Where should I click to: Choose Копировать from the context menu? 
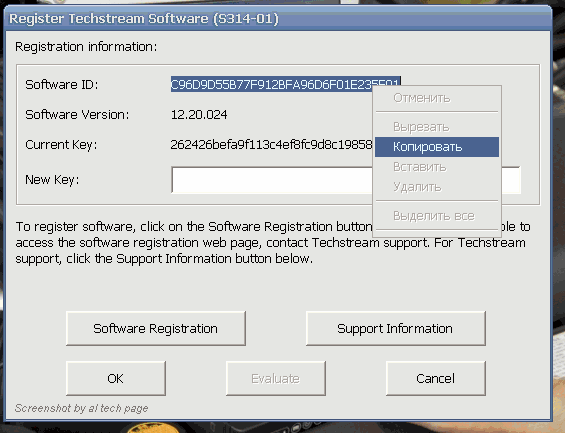pos(437,147)
